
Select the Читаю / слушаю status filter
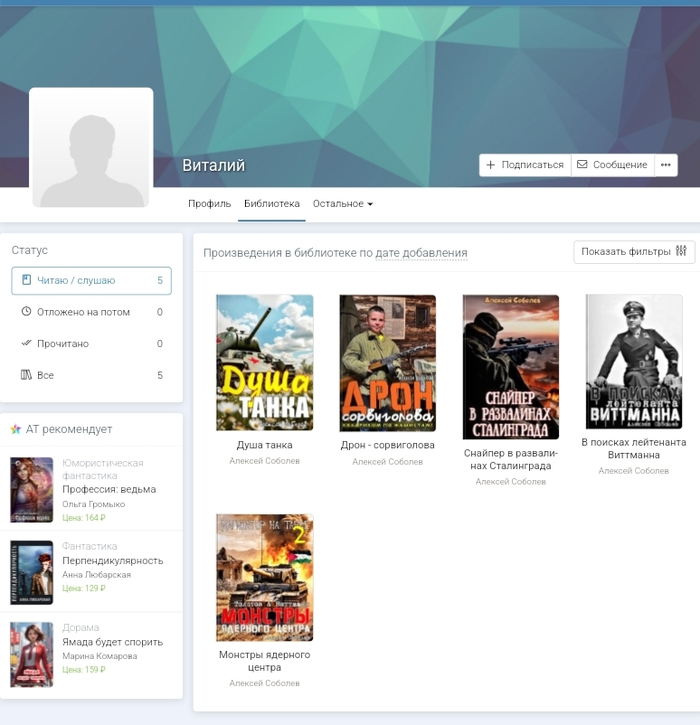pos(91,281)
